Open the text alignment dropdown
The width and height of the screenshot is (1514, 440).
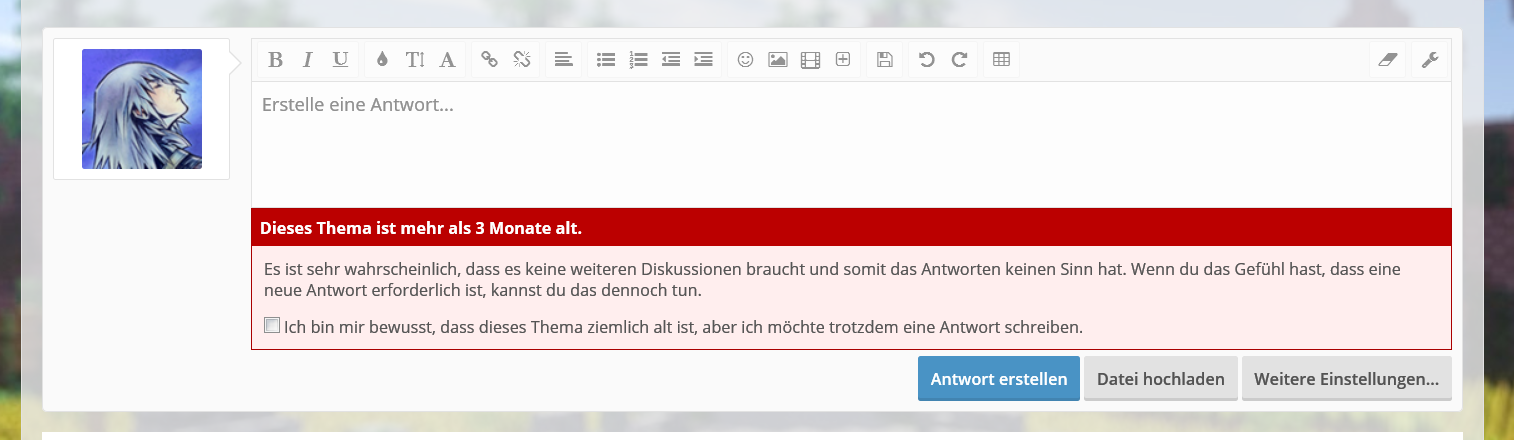click(564, 60)
